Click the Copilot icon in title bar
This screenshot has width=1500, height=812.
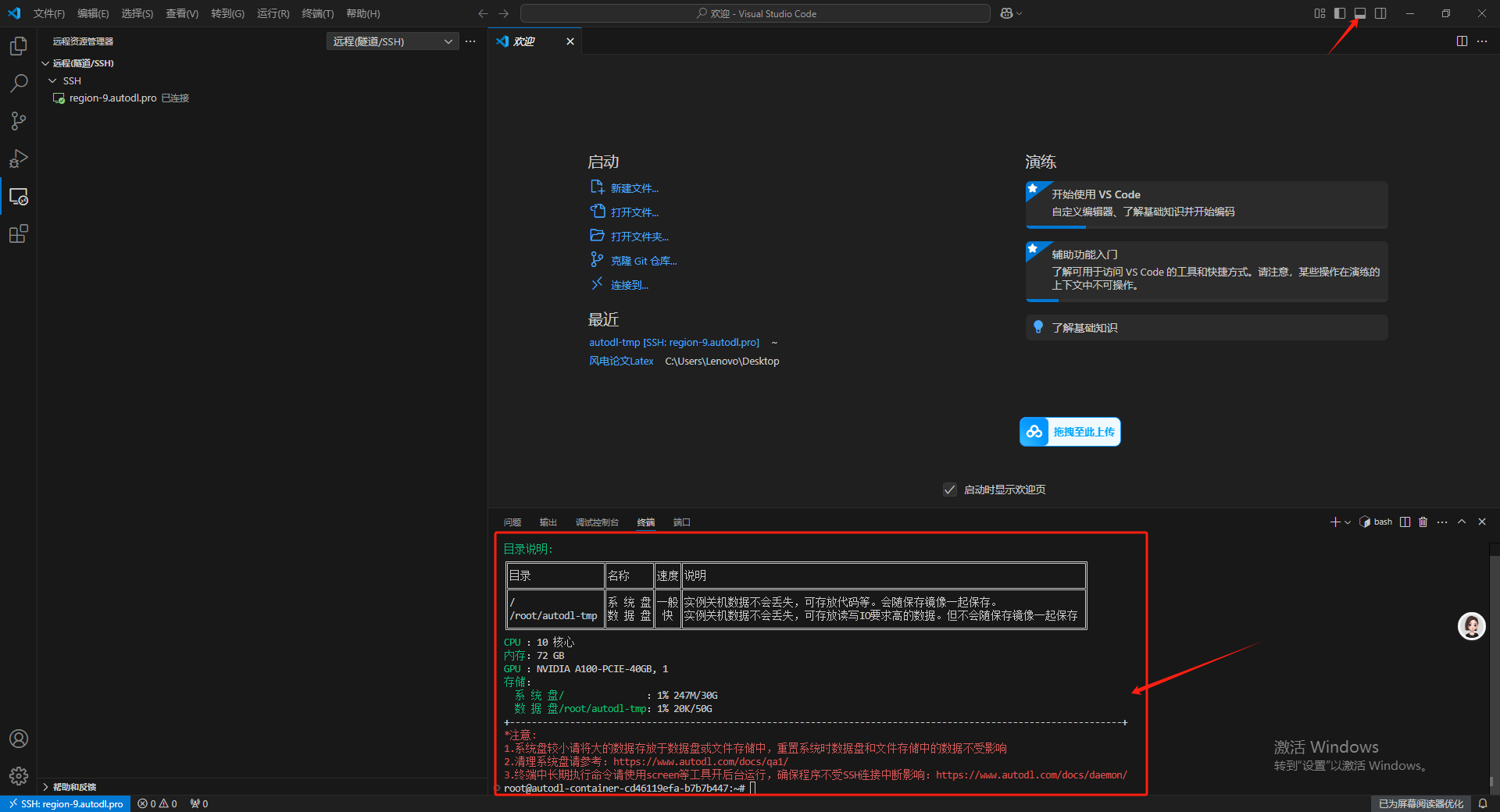pyautogui.click(x=1006, y=13)
